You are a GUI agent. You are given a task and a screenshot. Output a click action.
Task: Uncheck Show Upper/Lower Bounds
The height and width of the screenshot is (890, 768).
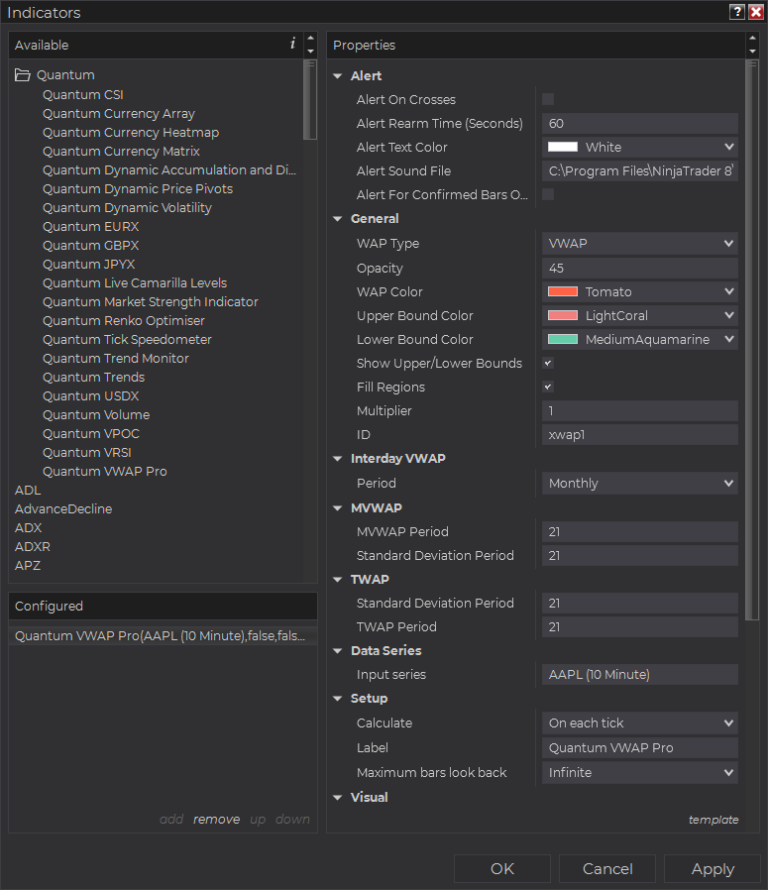tap(548, 363)
